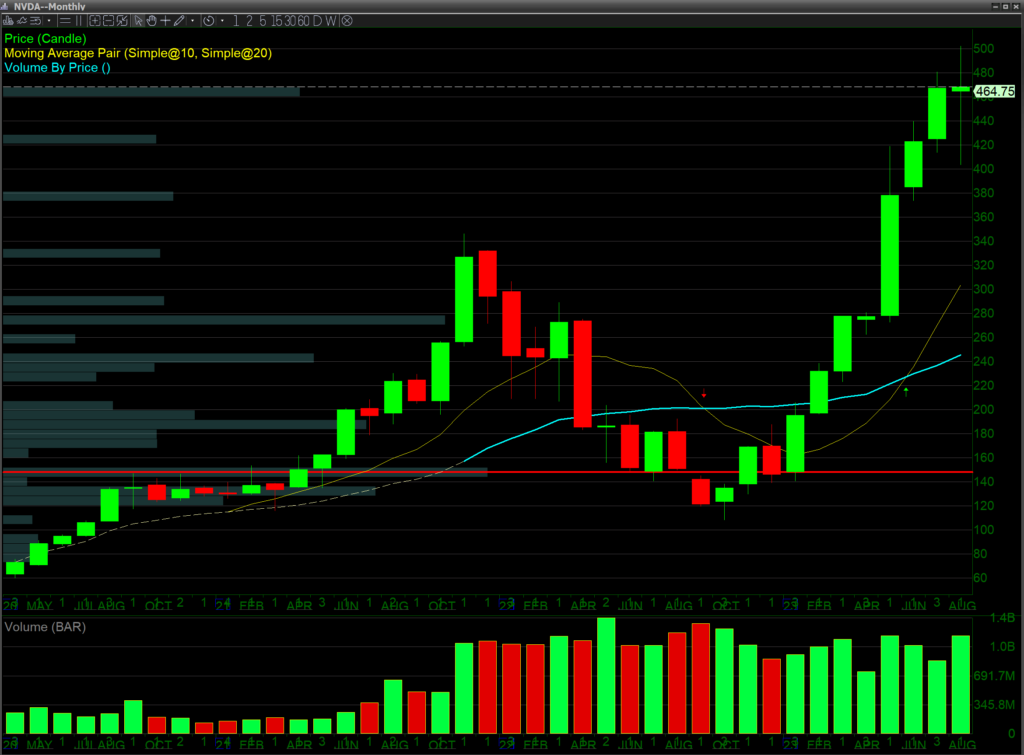Open dropdown dot after pencil tool
The width and height of the screenshot is (1024, 755).
(192, 21)
